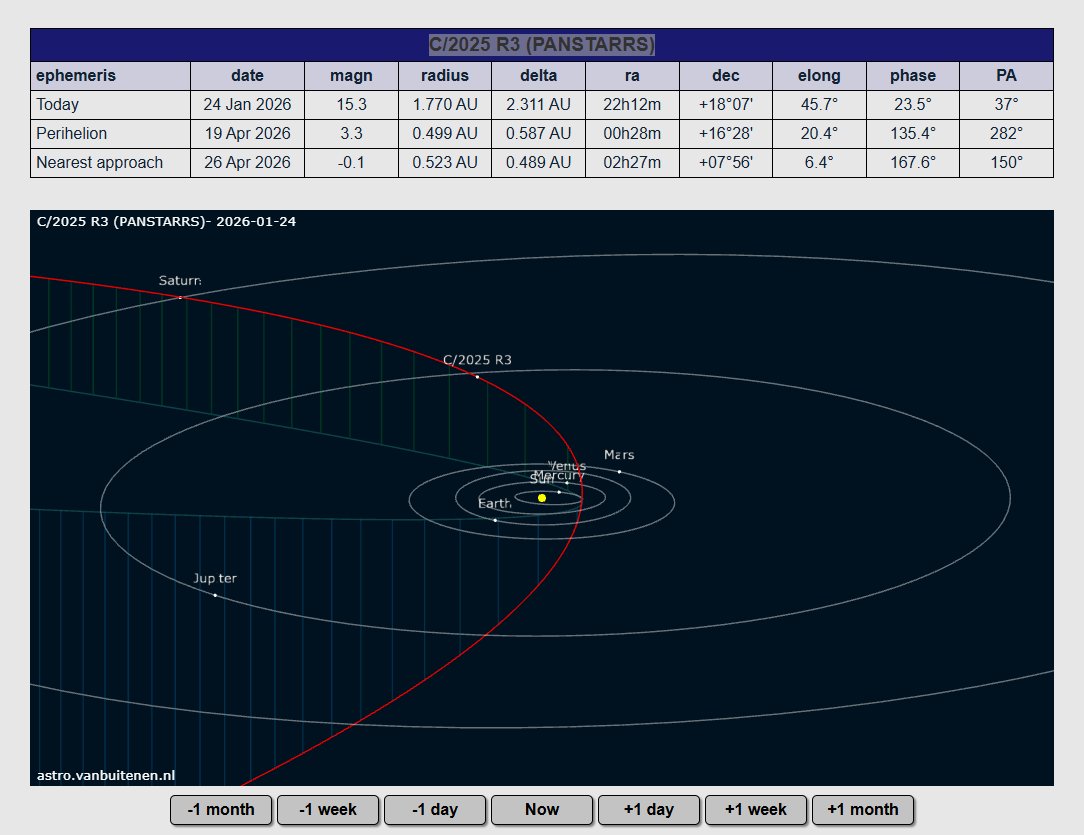The height and width of the screenshot is (835, 1084).
Task: Step back one week in time
Action: tap(328, 809)
